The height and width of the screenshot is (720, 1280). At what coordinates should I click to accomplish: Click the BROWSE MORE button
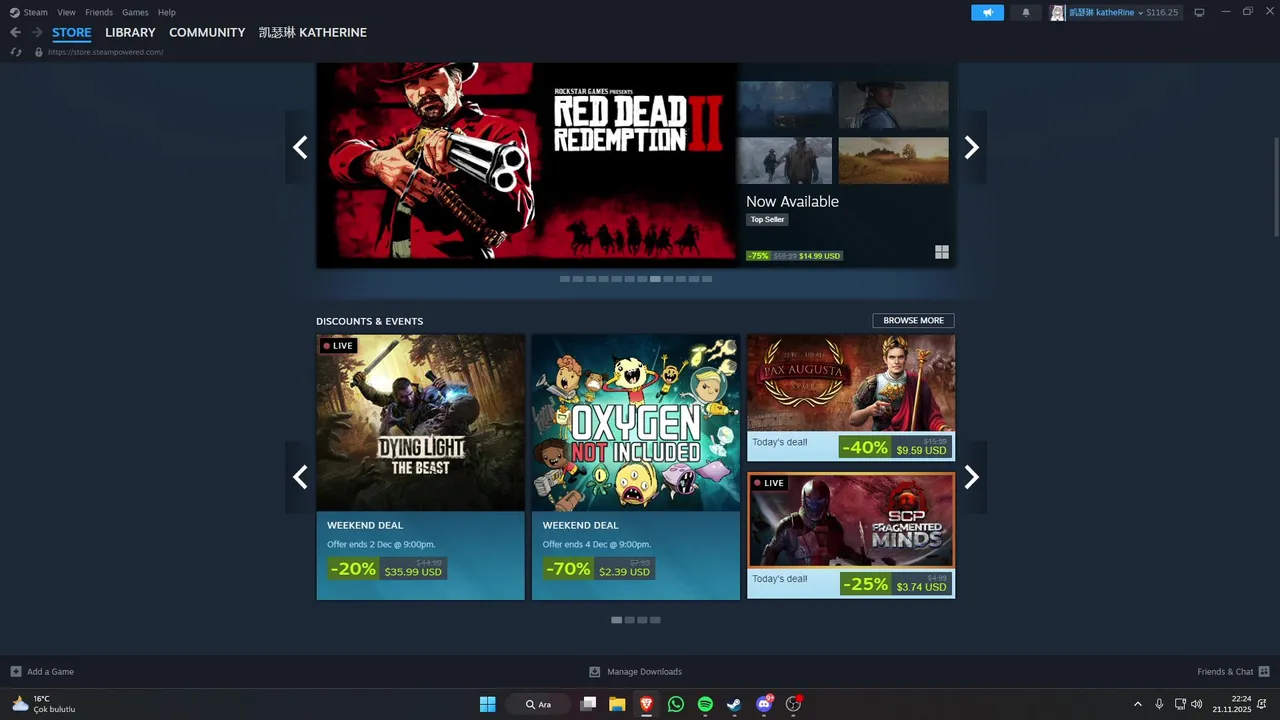[913, 320]
